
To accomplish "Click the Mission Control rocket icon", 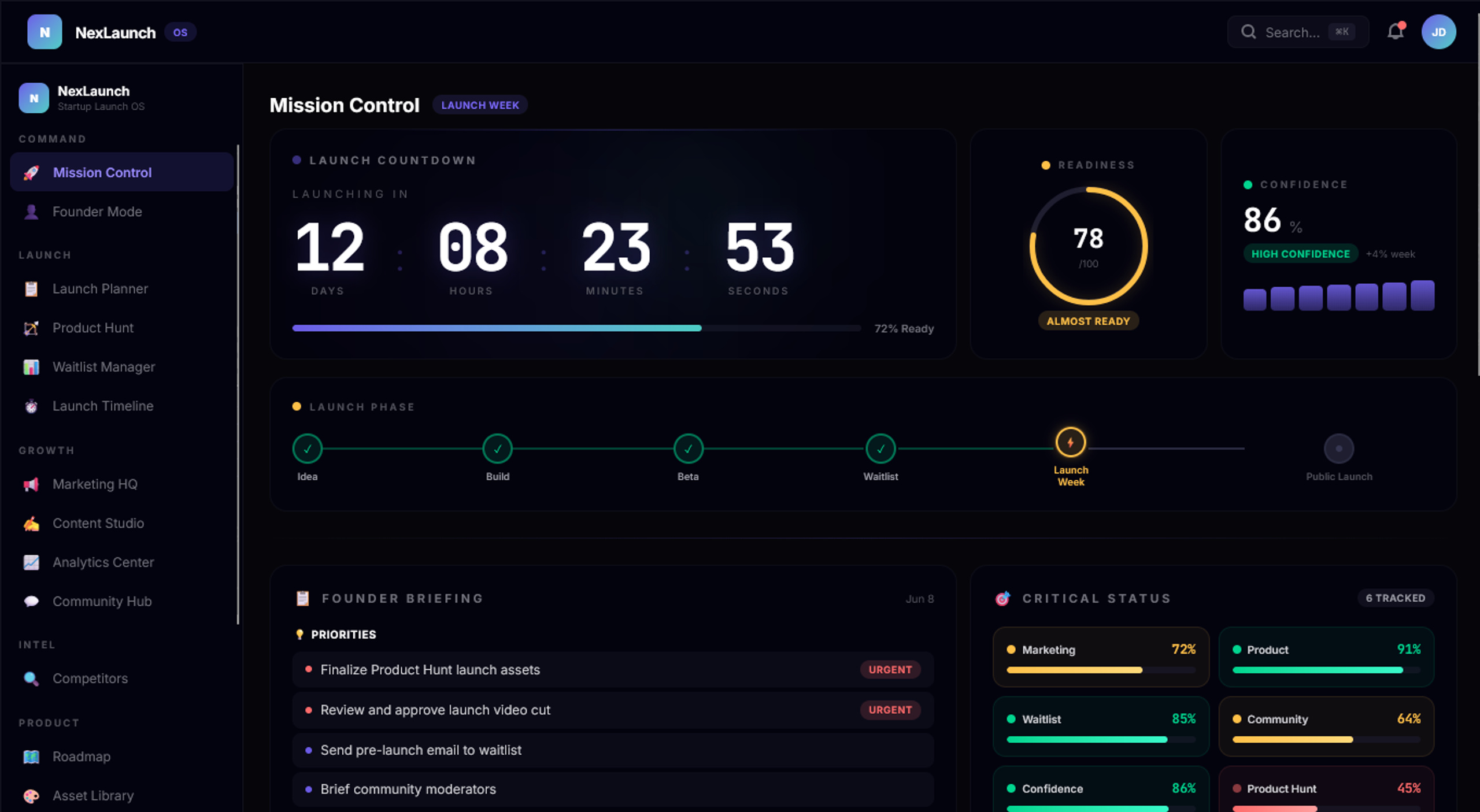I will (31, 172).
